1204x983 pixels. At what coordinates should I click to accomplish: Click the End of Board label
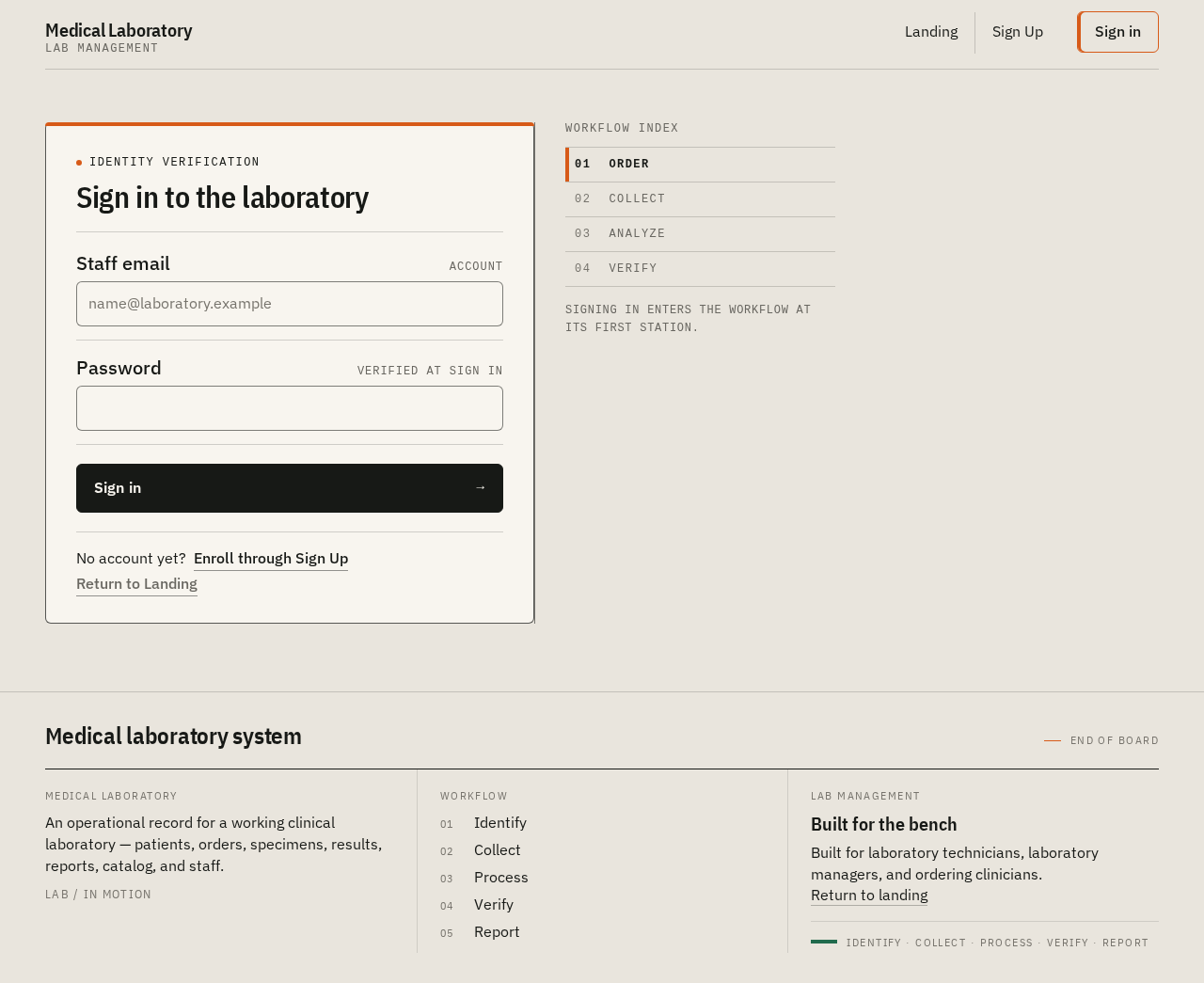[1115, 740]
